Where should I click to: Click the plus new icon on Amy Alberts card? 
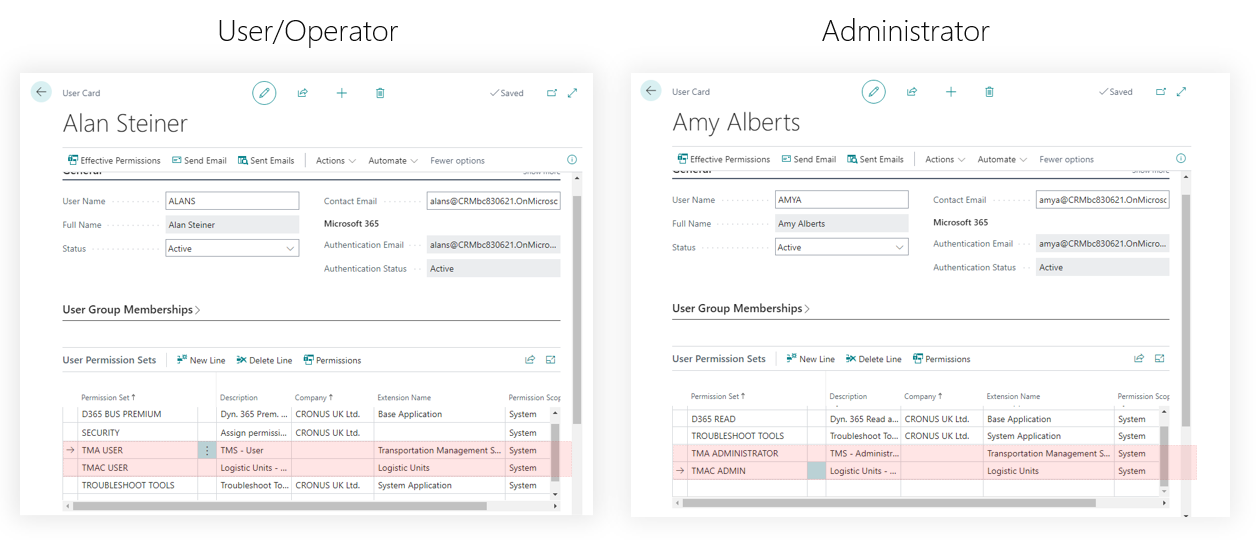click(x=950, y=92)
